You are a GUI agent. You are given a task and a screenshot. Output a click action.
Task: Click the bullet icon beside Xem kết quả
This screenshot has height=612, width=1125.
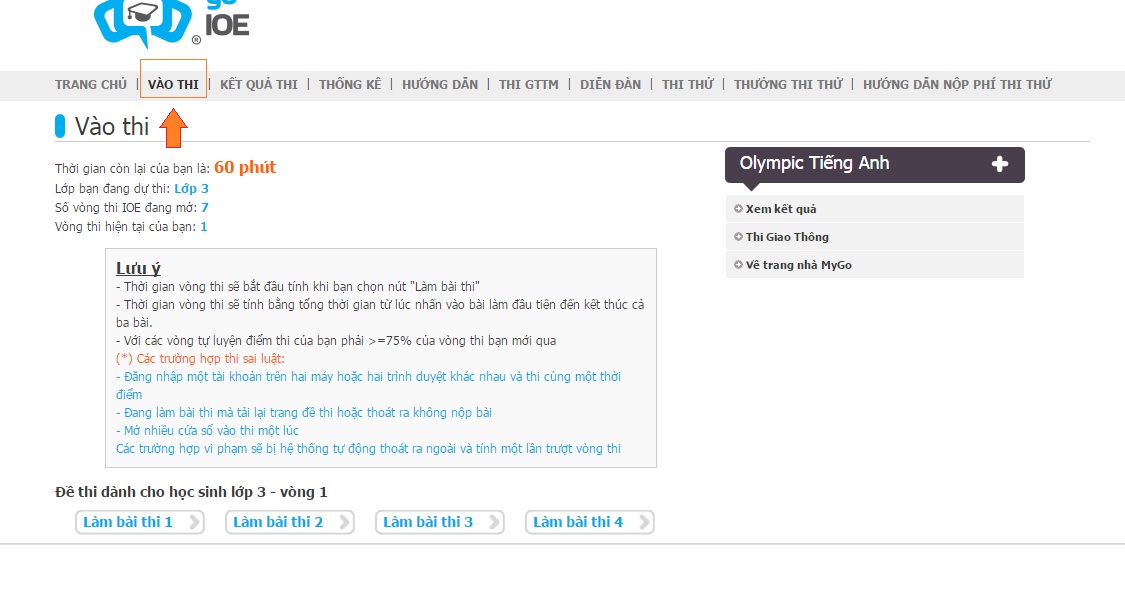click(738, 209)
